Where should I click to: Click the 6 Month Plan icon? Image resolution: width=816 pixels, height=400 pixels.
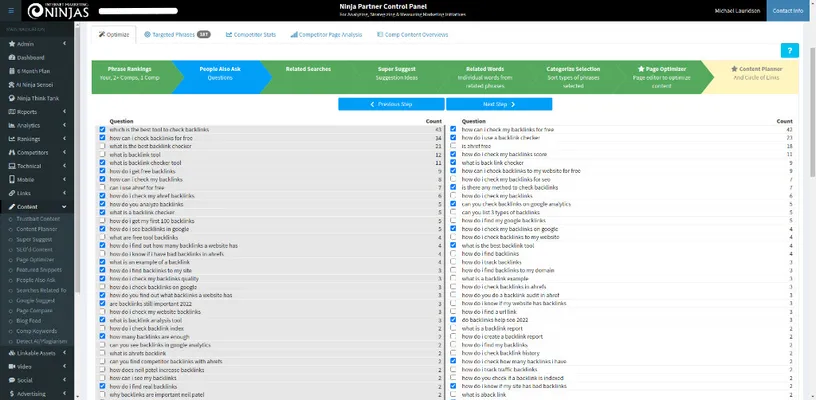(11, 71)
